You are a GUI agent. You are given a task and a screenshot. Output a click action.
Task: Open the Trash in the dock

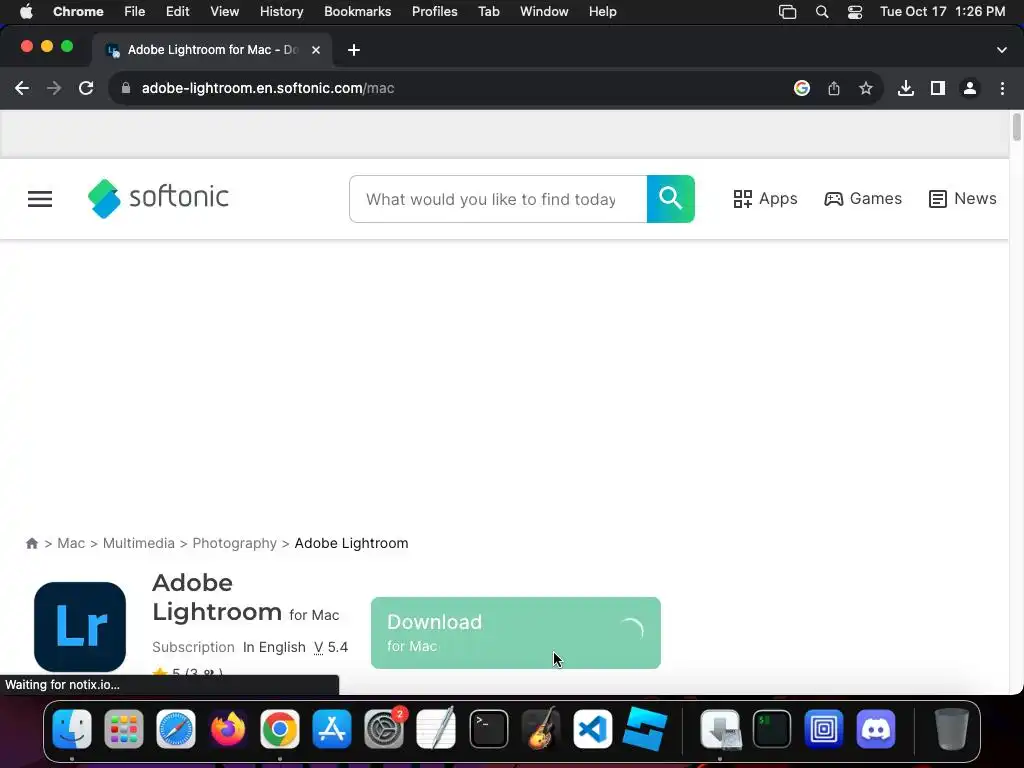(952, 729)
